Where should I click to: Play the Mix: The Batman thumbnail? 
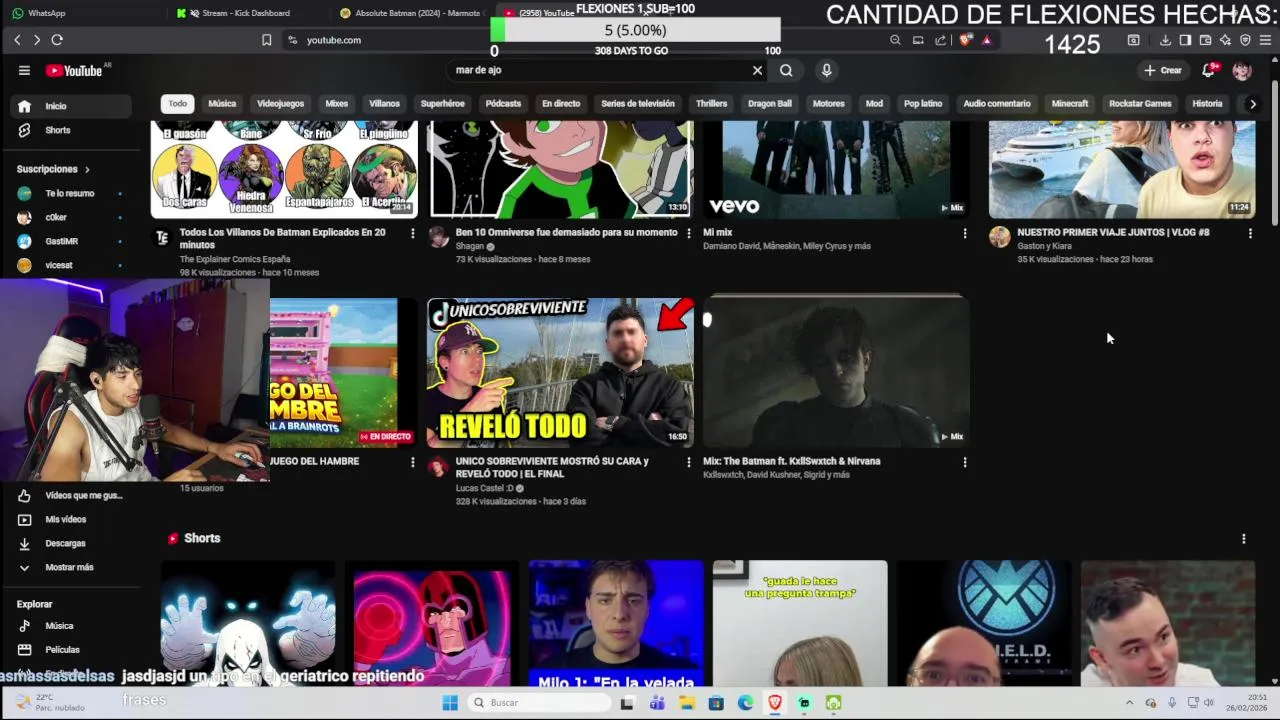pos(836,372)
